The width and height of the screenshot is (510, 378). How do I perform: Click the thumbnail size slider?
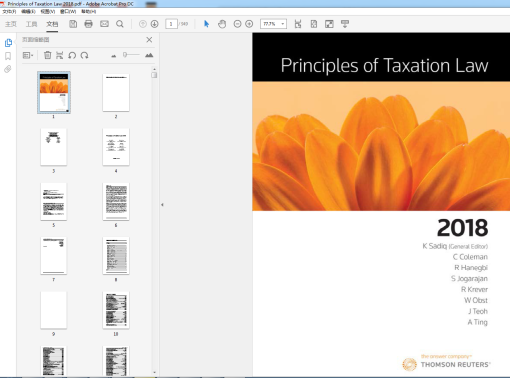pyautogui.click(x=131, y=55)
